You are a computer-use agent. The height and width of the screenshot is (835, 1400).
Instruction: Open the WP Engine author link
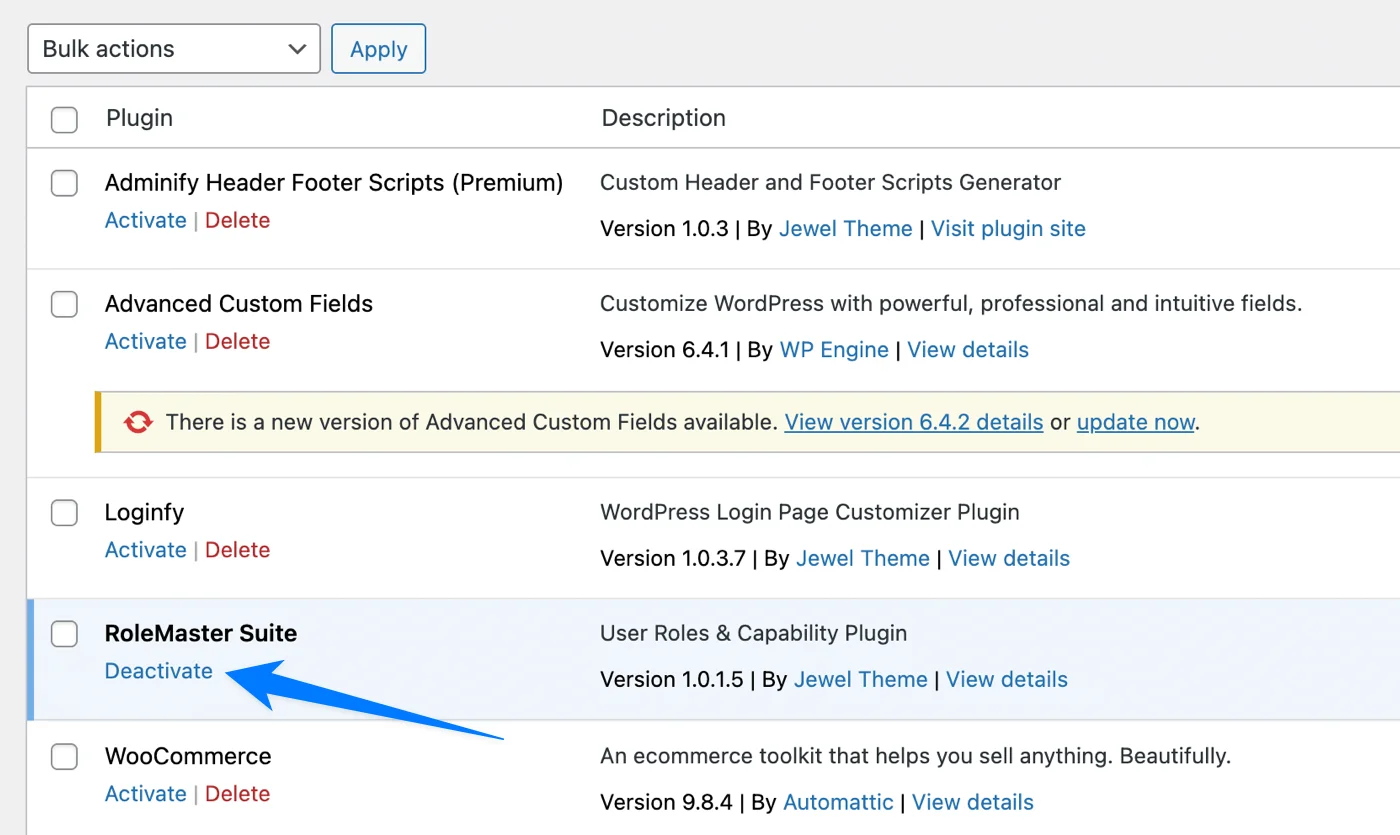point(834,349)
